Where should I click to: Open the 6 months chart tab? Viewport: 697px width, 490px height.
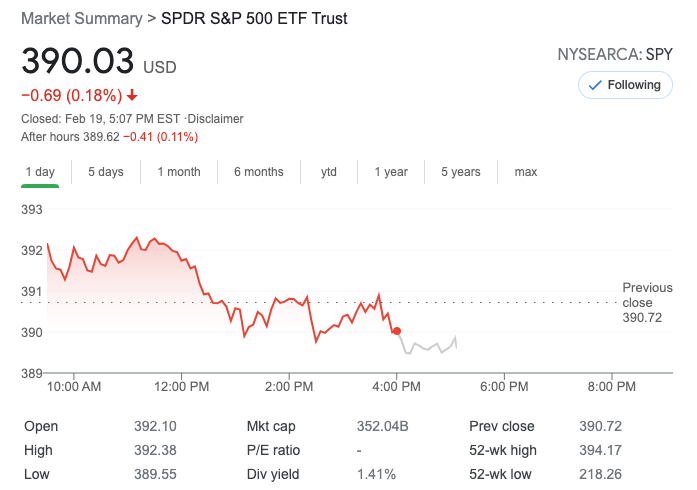(x=259, y=172)
